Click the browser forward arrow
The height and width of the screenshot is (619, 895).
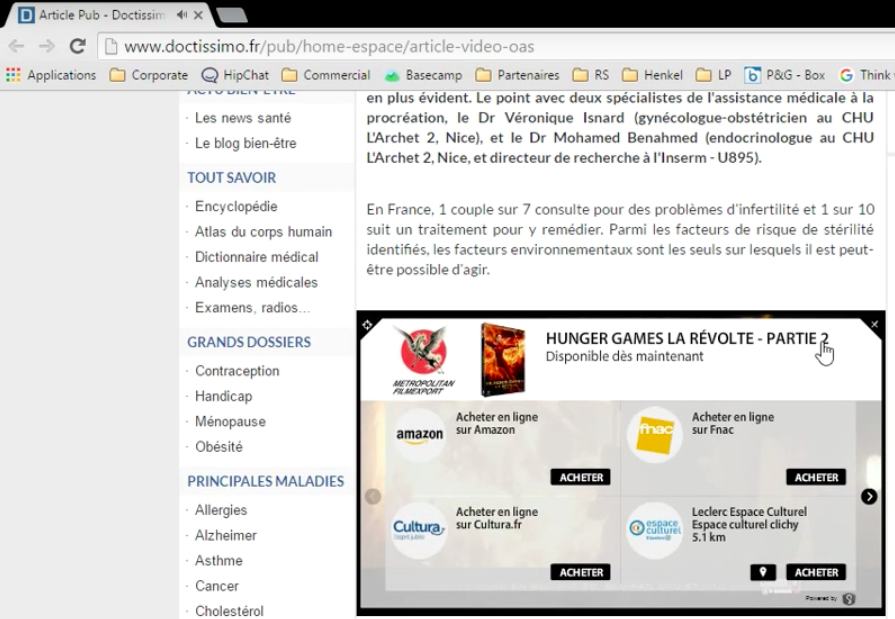click(x=47, y=46)
